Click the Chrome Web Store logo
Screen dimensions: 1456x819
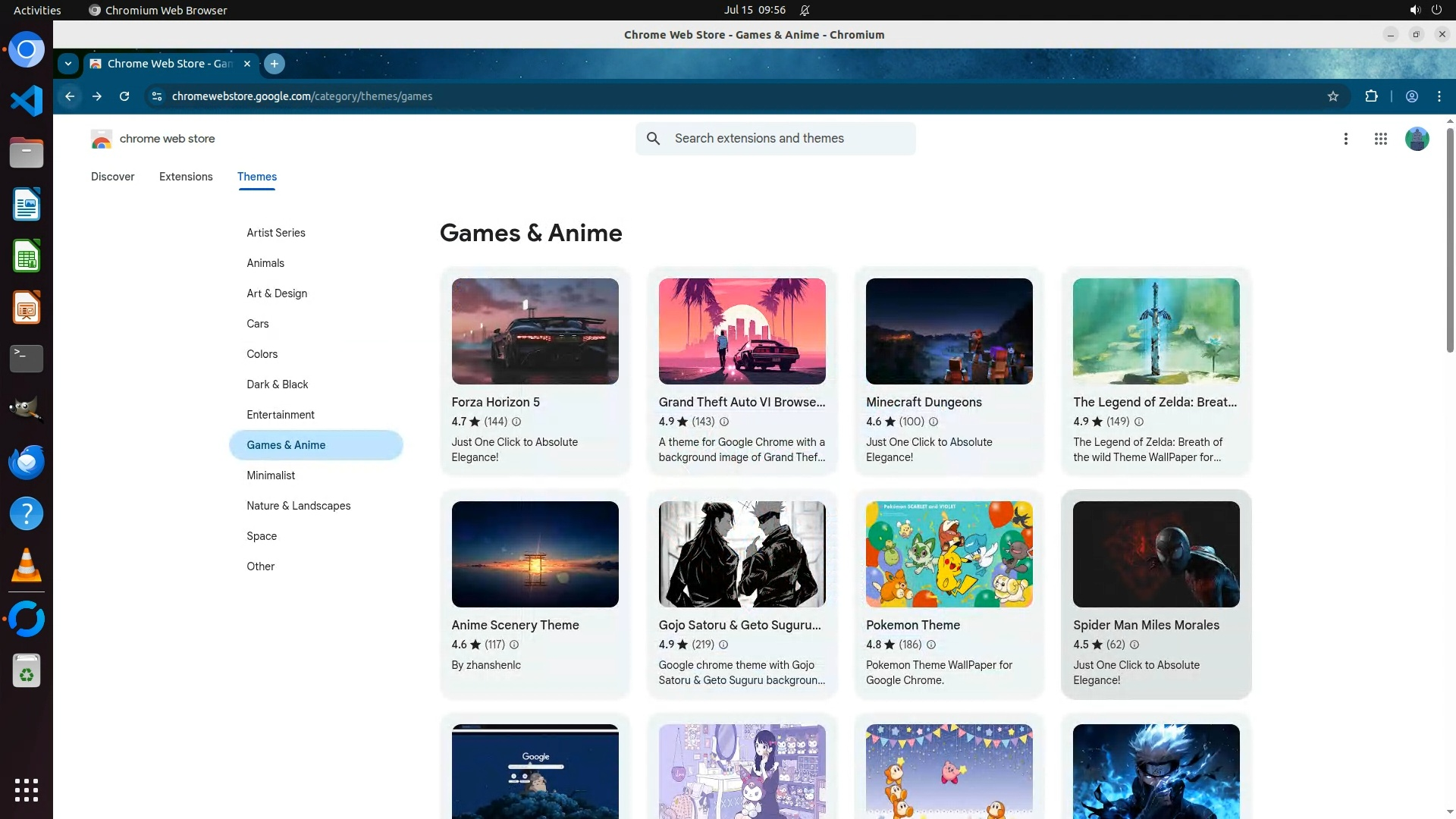pos(102,139)
